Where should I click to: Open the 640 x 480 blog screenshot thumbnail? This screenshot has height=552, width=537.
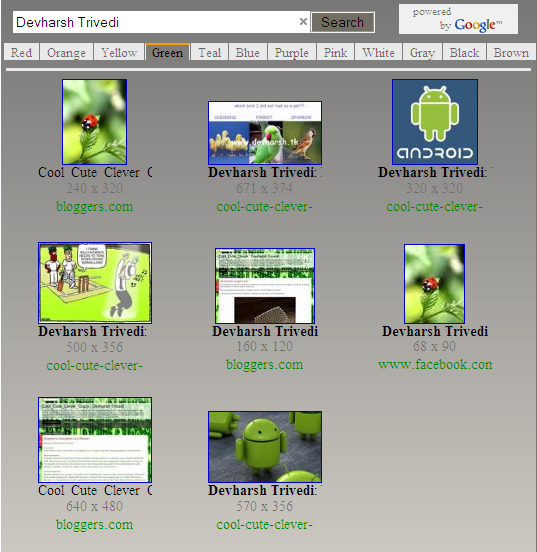point(95,440)
